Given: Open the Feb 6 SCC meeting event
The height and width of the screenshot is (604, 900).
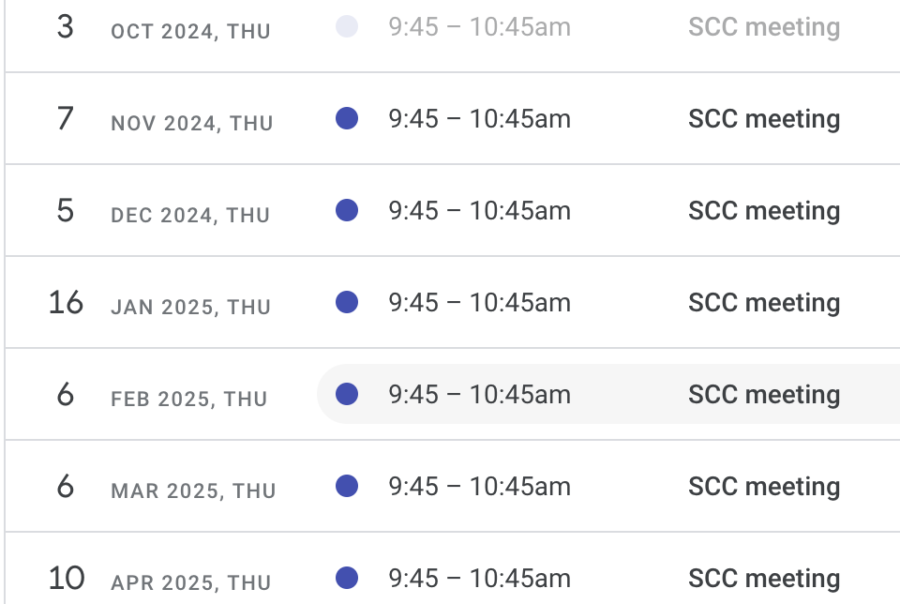Looking at the screenshot, I should (608, 394).
